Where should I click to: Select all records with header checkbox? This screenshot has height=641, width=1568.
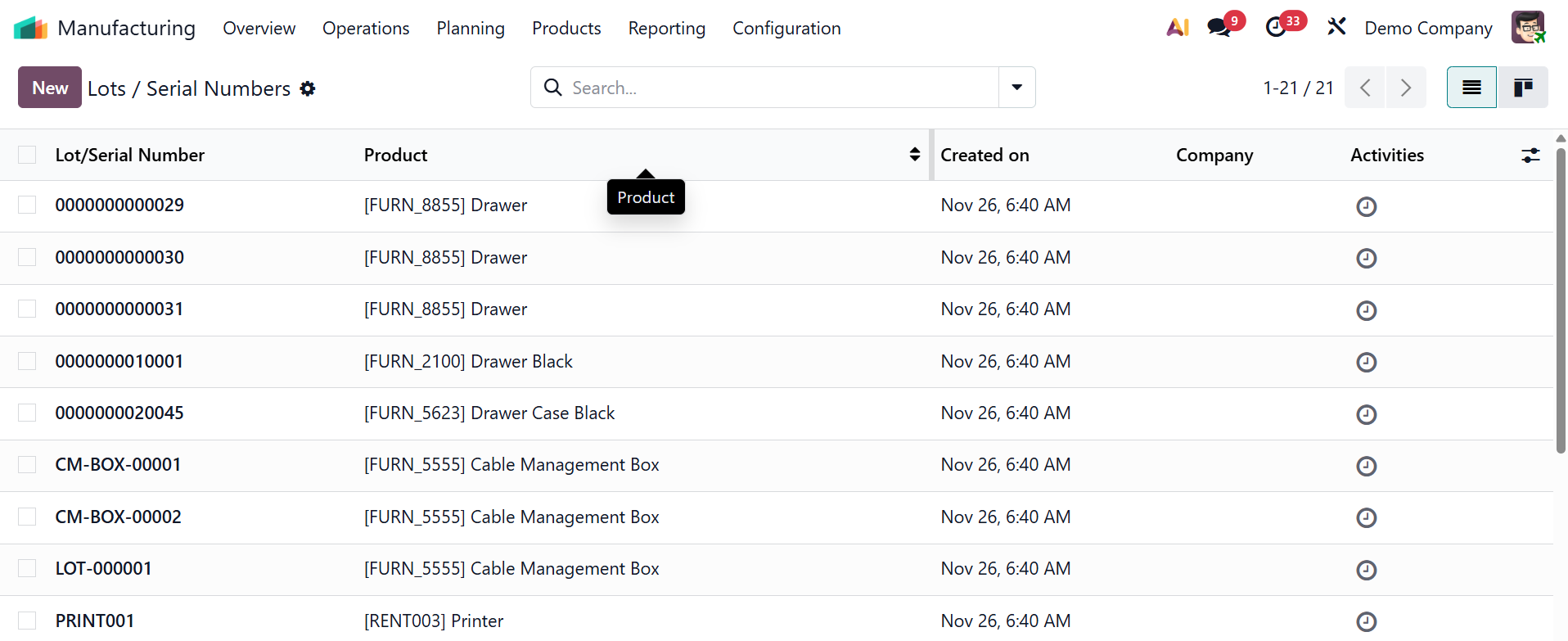(x=27, y=155)
